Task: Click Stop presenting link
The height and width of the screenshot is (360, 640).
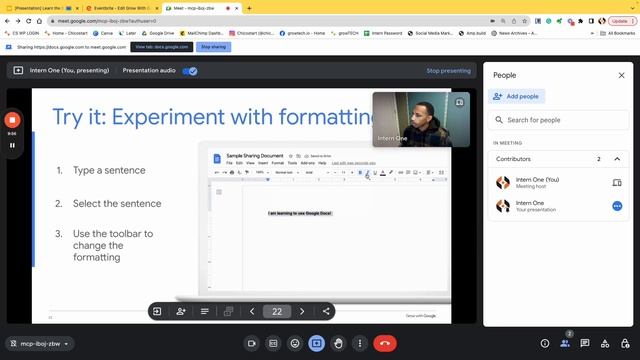Action: (x=448, y=71)
